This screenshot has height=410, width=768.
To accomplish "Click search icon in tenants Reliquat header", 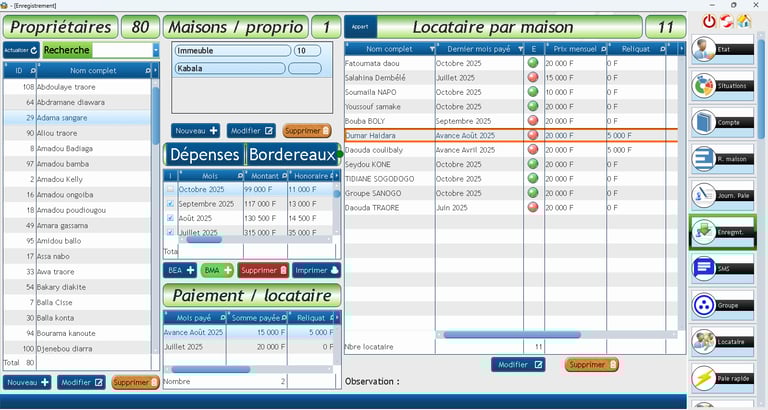I will [x=662, y=49].
